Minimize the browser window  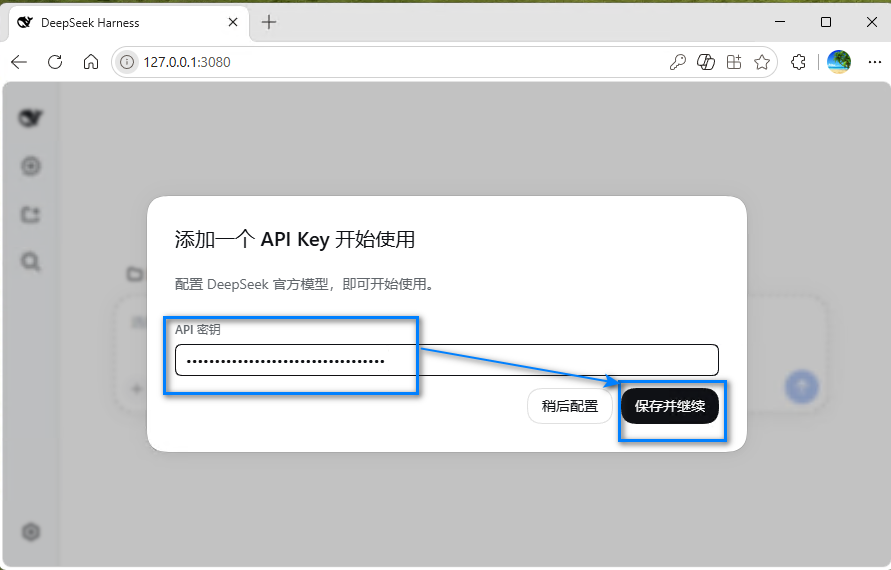tap(780, 22)
